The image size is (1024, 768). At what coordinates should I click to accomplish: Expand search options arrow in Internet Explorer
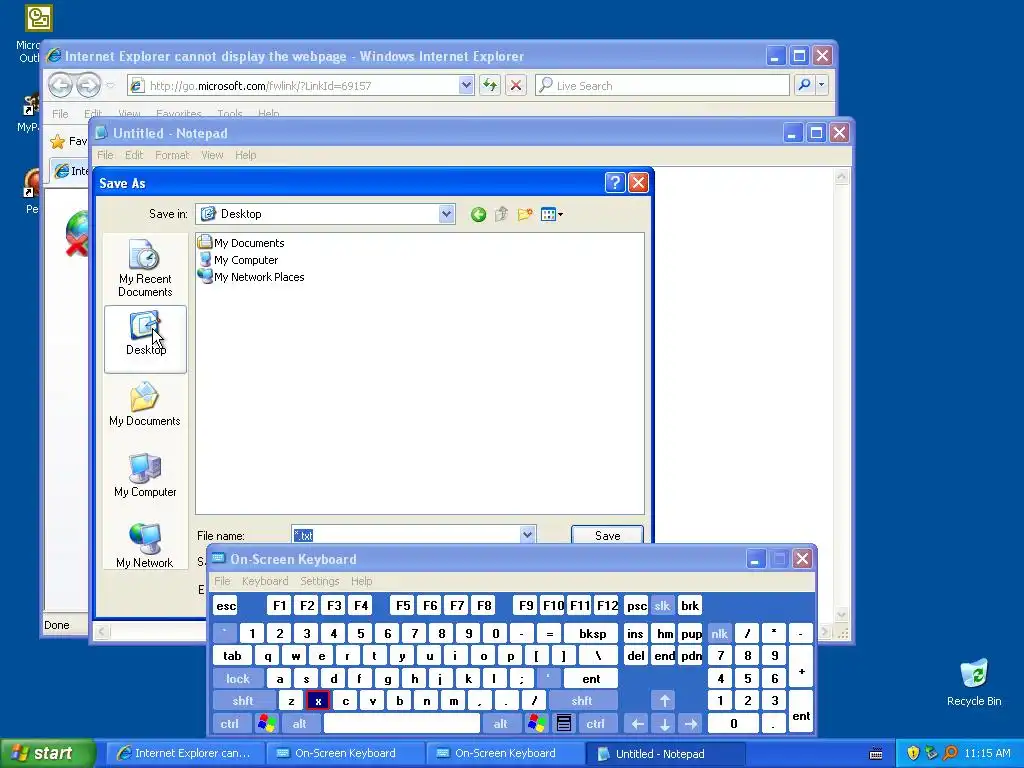822,85
